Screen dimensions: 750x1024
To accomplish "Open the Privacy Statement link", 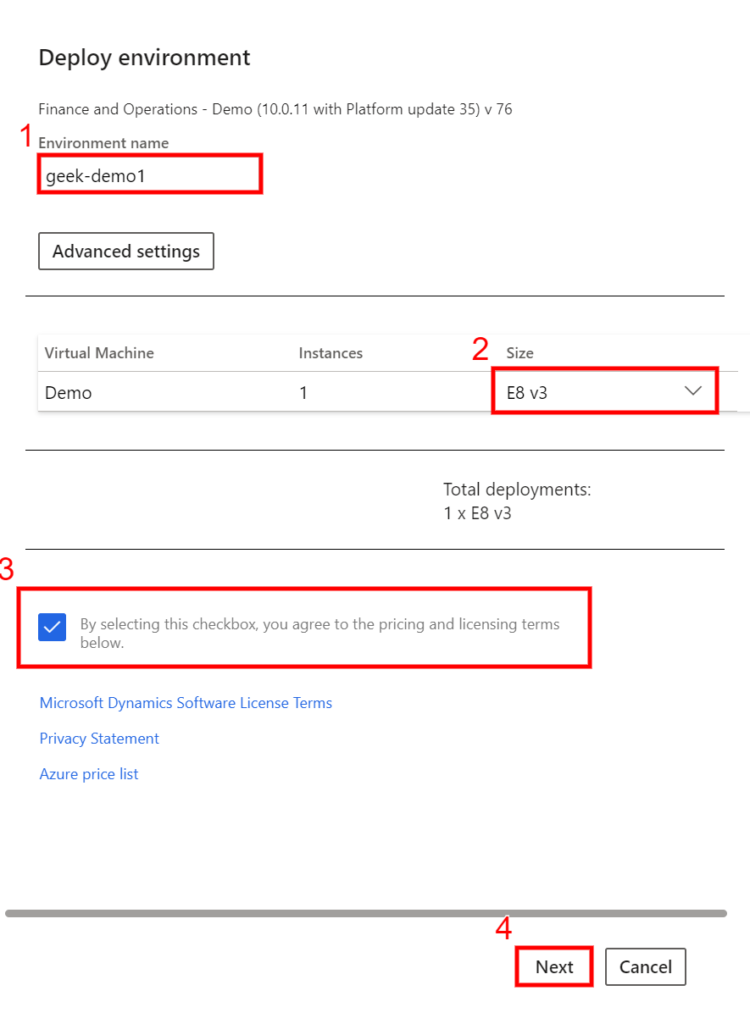I will click(x=99, y=739).
